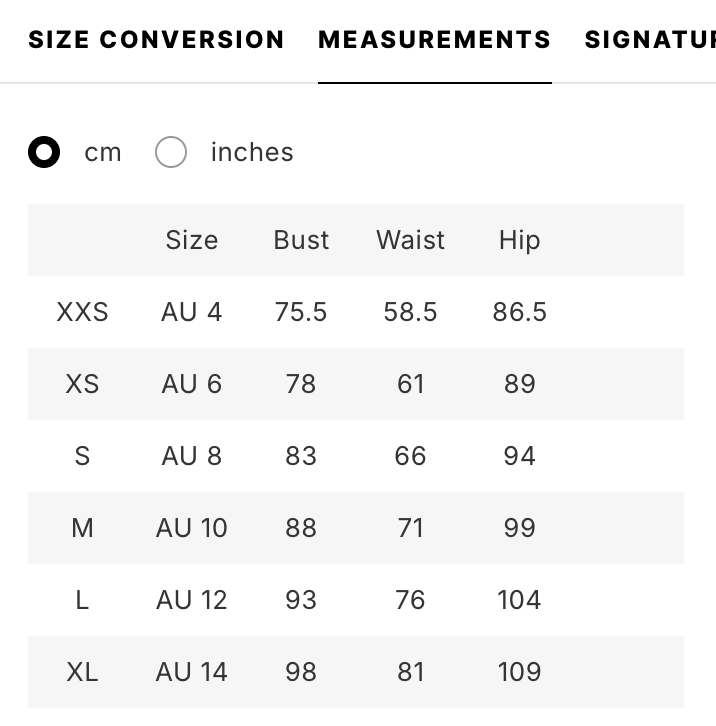716x726 pixels.
Task: Click the Bust column header
Action: pos(301,240)
